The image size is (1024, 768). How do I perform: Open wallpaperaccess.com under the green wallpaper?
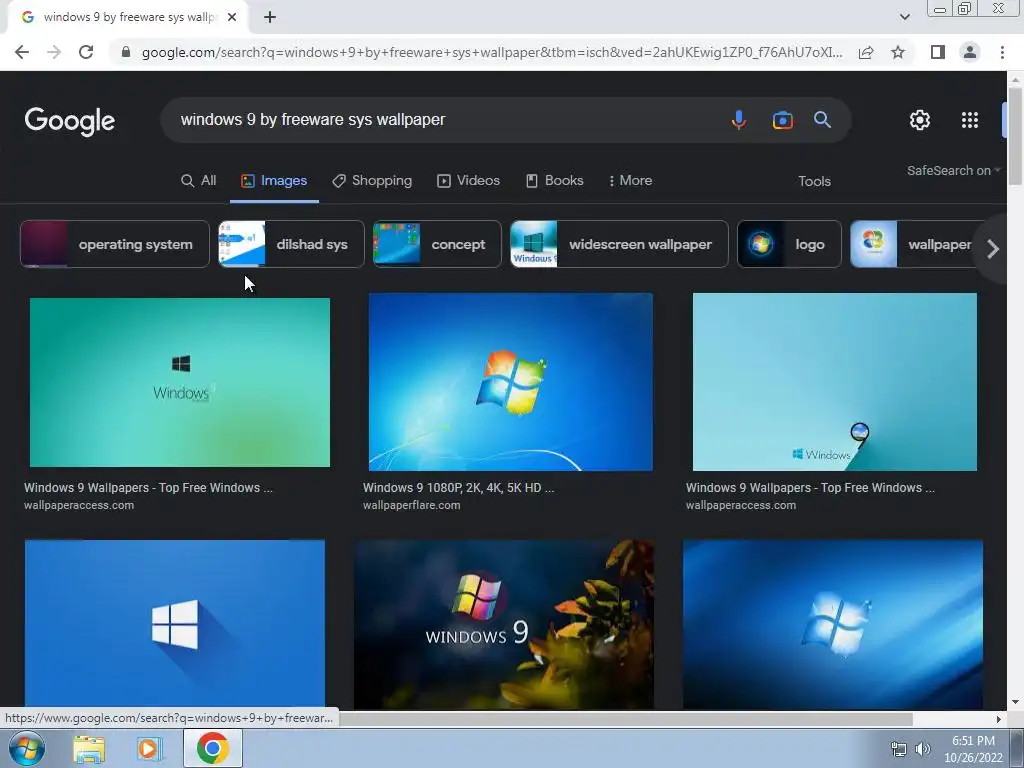(x=79, y=505)
